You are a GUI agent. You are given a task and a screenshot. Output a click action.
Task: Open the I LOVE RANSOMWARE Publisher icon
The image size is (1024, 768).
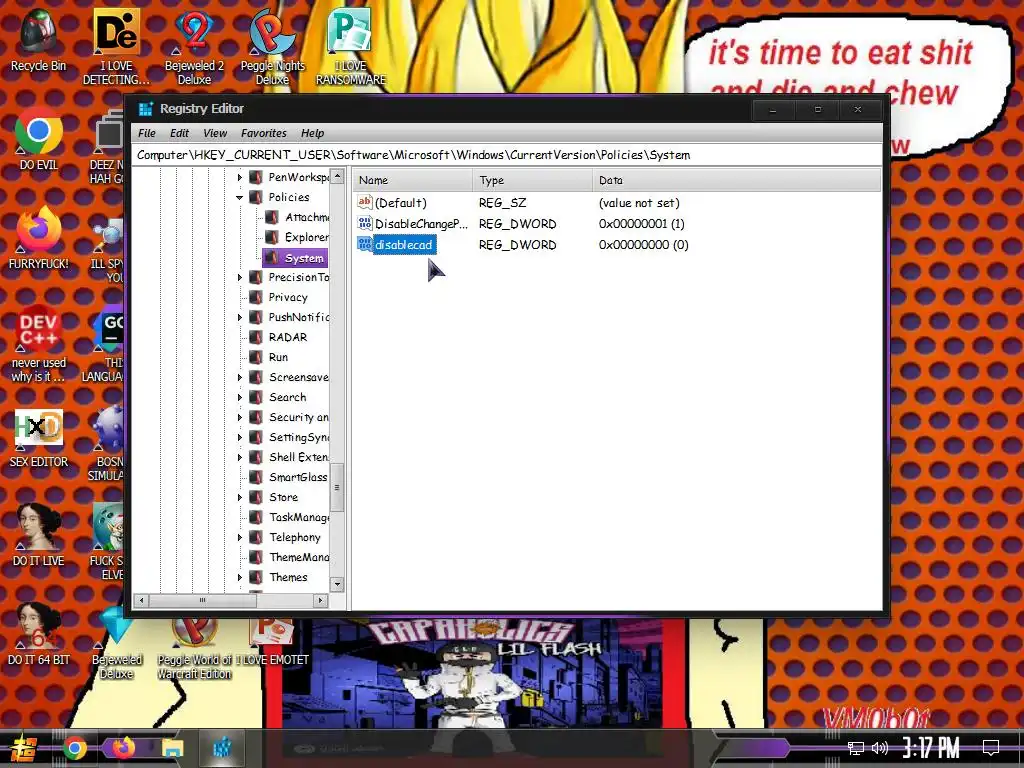pyautogui.click(x=351, y=46)
